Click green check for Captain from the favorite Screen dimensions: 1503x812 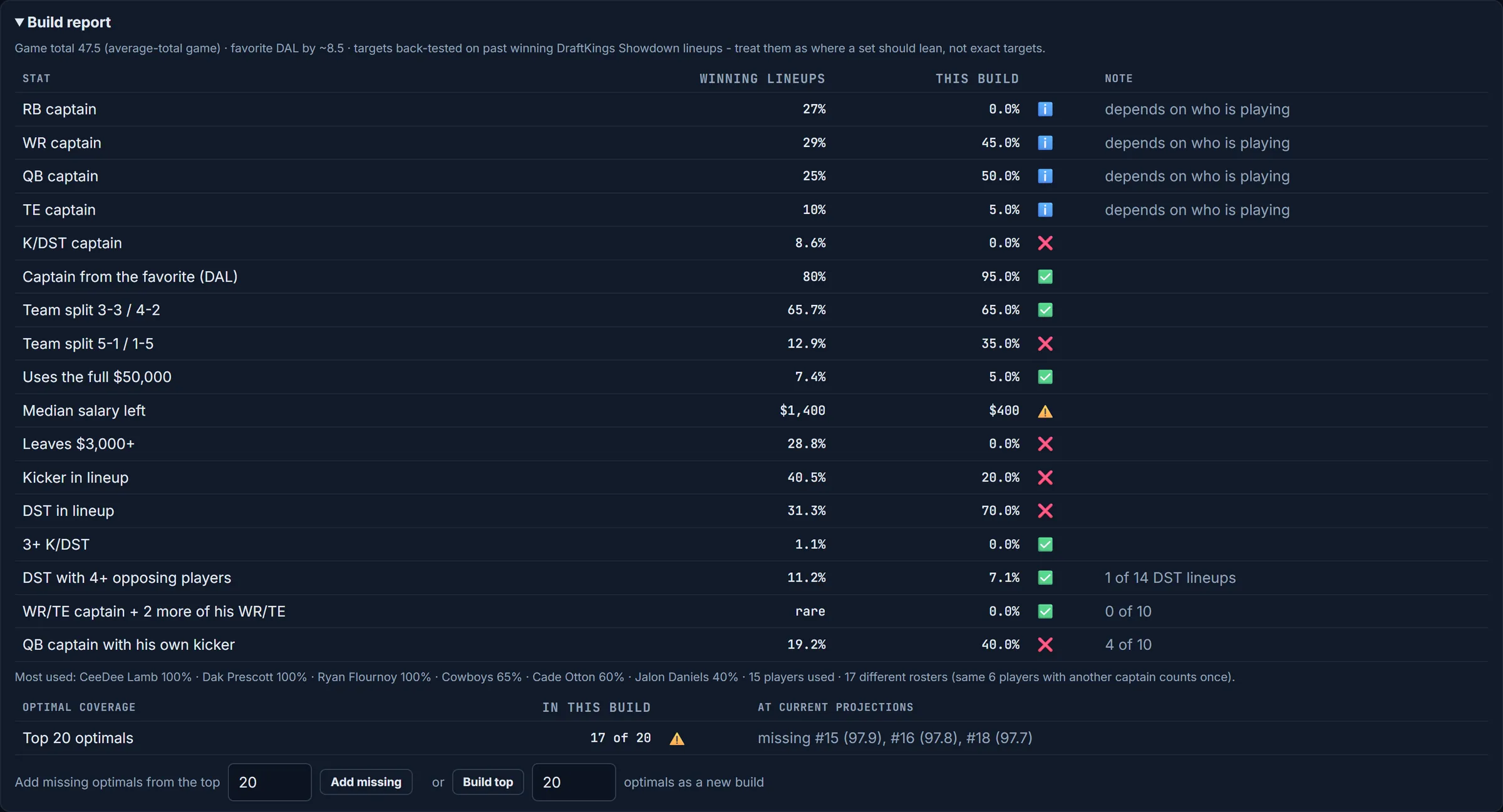pos(1045,277)
